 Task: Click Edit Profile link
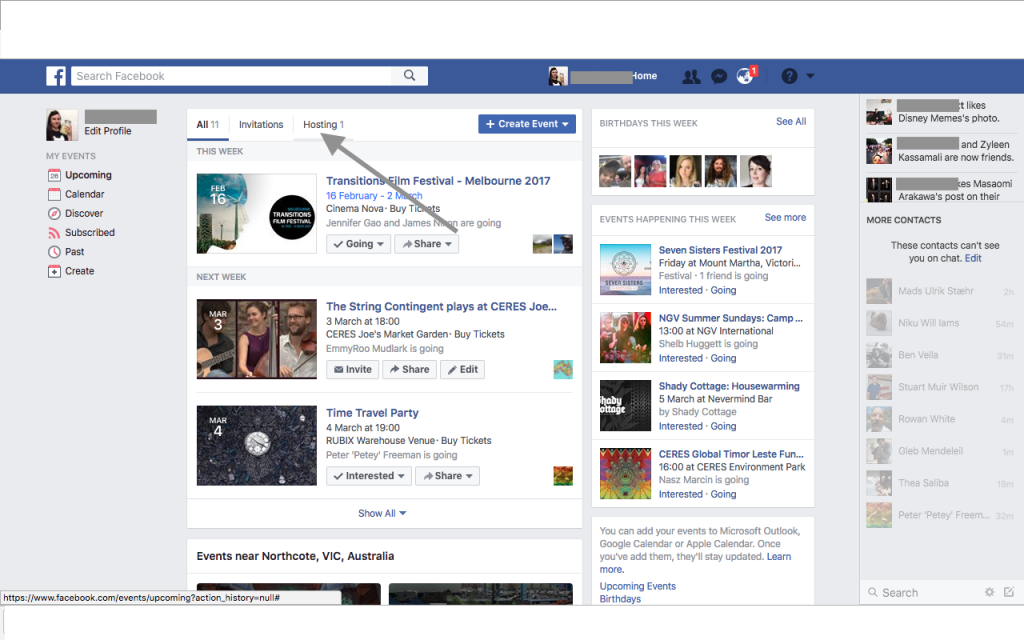pos(108,131)
